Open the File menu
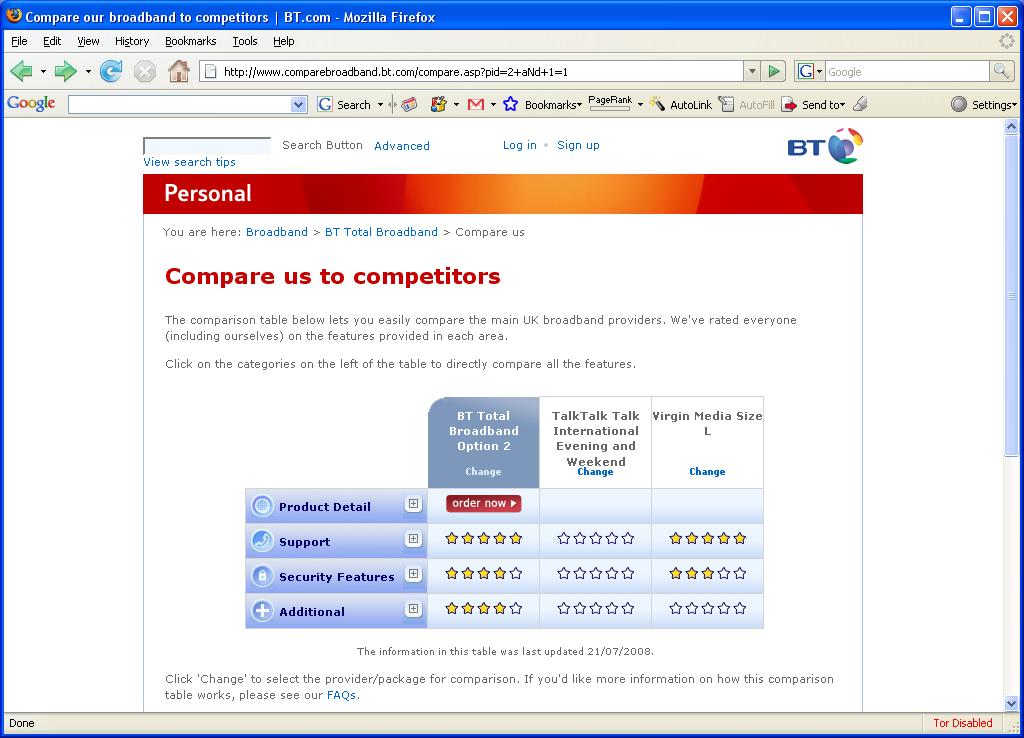Screen dimensions: 1024x738 pos(19,41)
